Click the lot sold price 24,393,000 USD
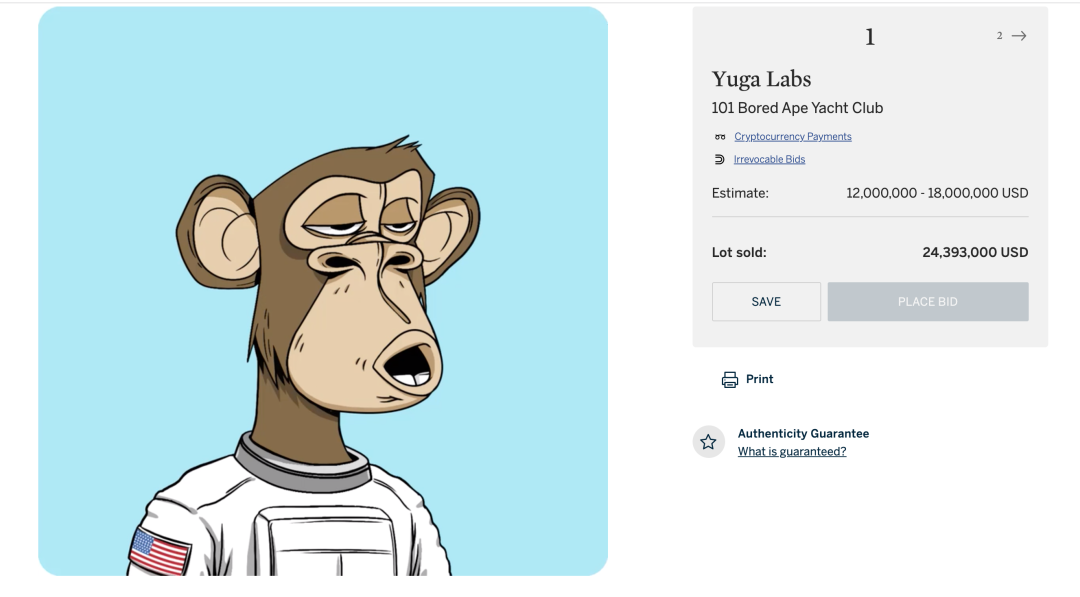Screen dimensions: 1080x597 tap(975, 253)
